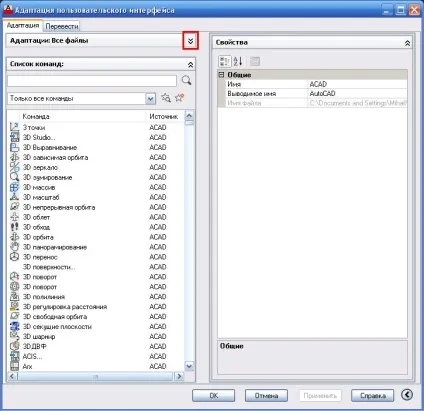Image resolution: width=424 pixels, height=411 pixels.
Task: Open the property pages icon
Action: pos(255,61)
